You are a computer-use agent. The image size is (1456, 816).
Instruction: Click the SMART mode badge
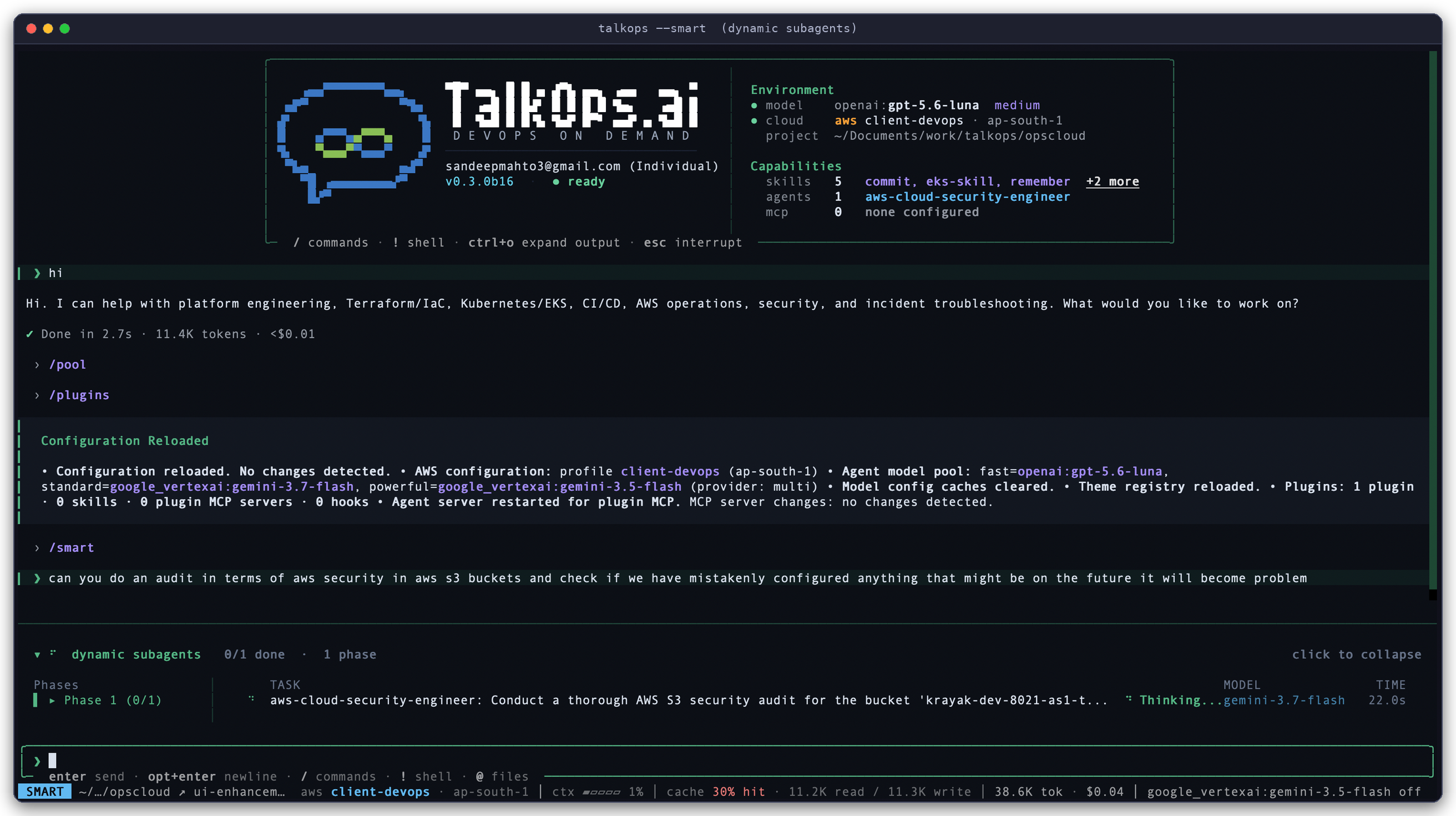[x=44, y=792]
